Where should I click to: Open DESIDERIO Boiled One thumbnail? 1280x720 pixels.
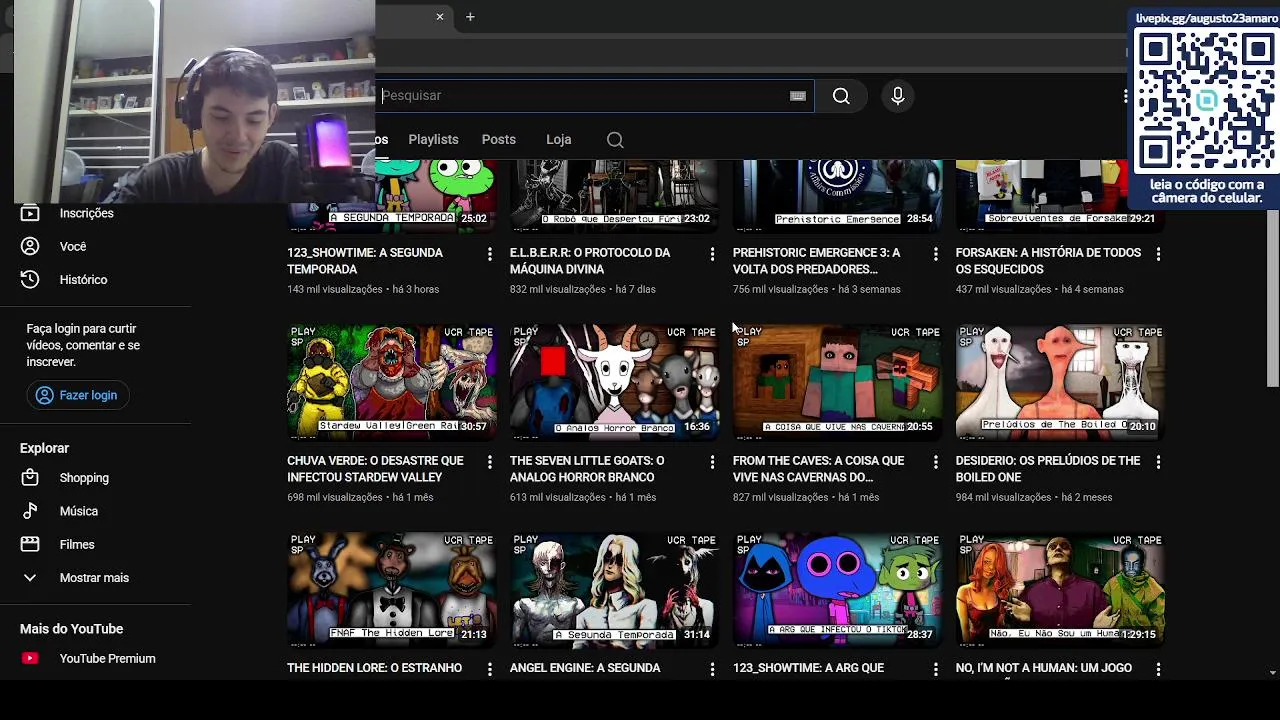pos(1059,381)
